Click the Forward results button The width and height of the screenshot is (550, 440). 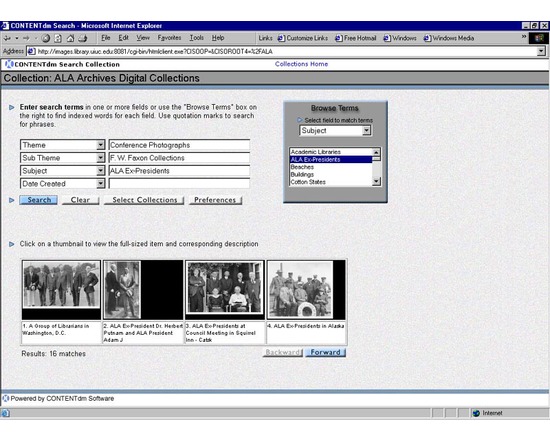[x=326, y=352]
